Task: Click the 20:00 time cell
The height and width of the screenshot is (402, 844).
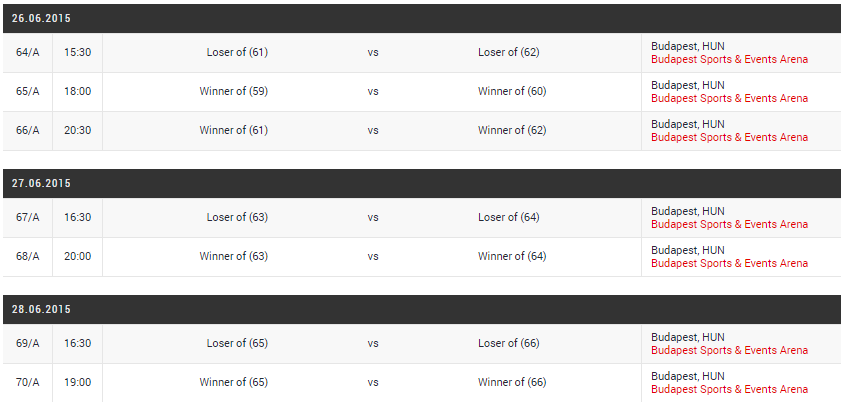Action: click(78, 256)
